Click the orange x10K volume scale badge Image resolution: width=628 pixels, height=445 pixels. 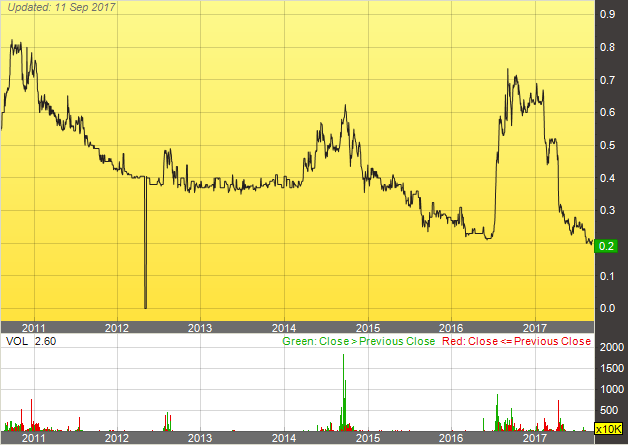(608, 429)
